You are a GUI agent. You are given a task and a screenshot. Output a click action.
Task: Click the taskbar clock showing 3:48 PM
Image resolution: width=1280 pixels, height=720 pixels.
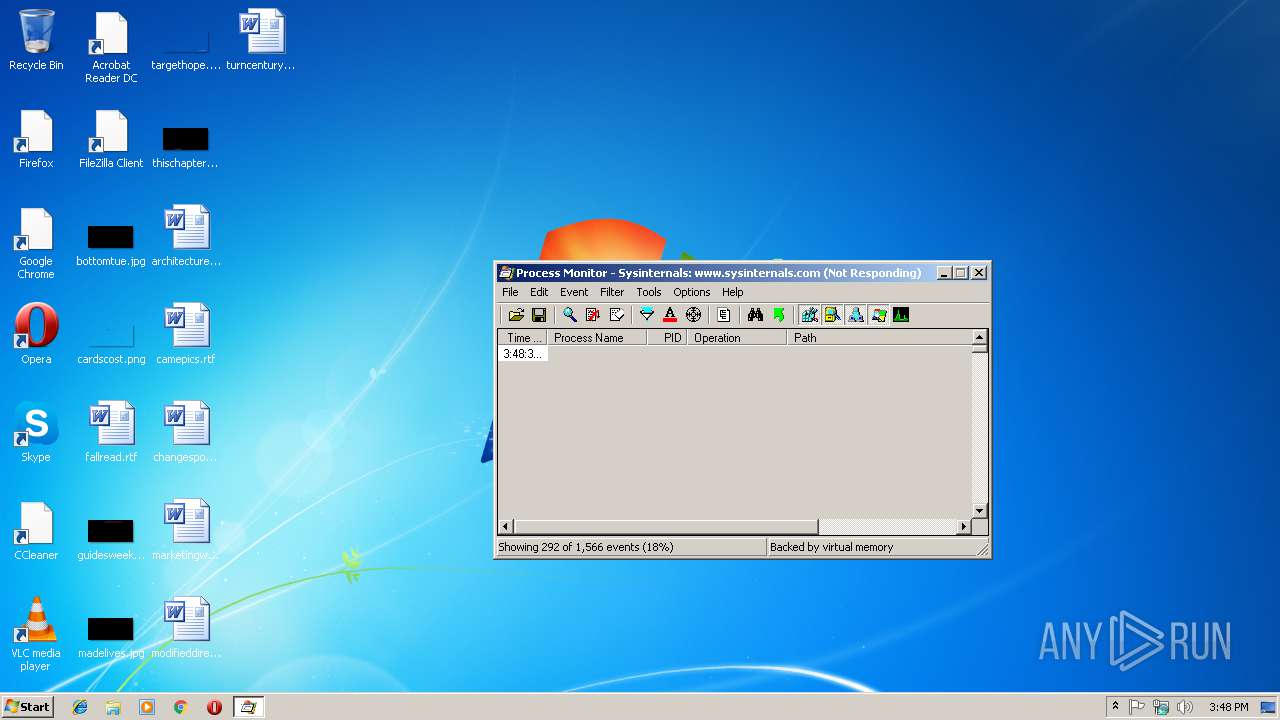[x=1228, y=707]
